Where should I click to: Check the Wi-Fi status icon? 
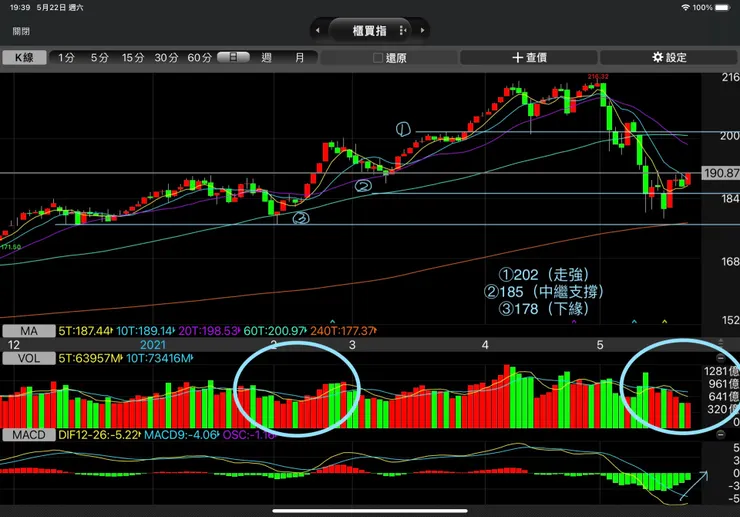click(x=685, y=8)
